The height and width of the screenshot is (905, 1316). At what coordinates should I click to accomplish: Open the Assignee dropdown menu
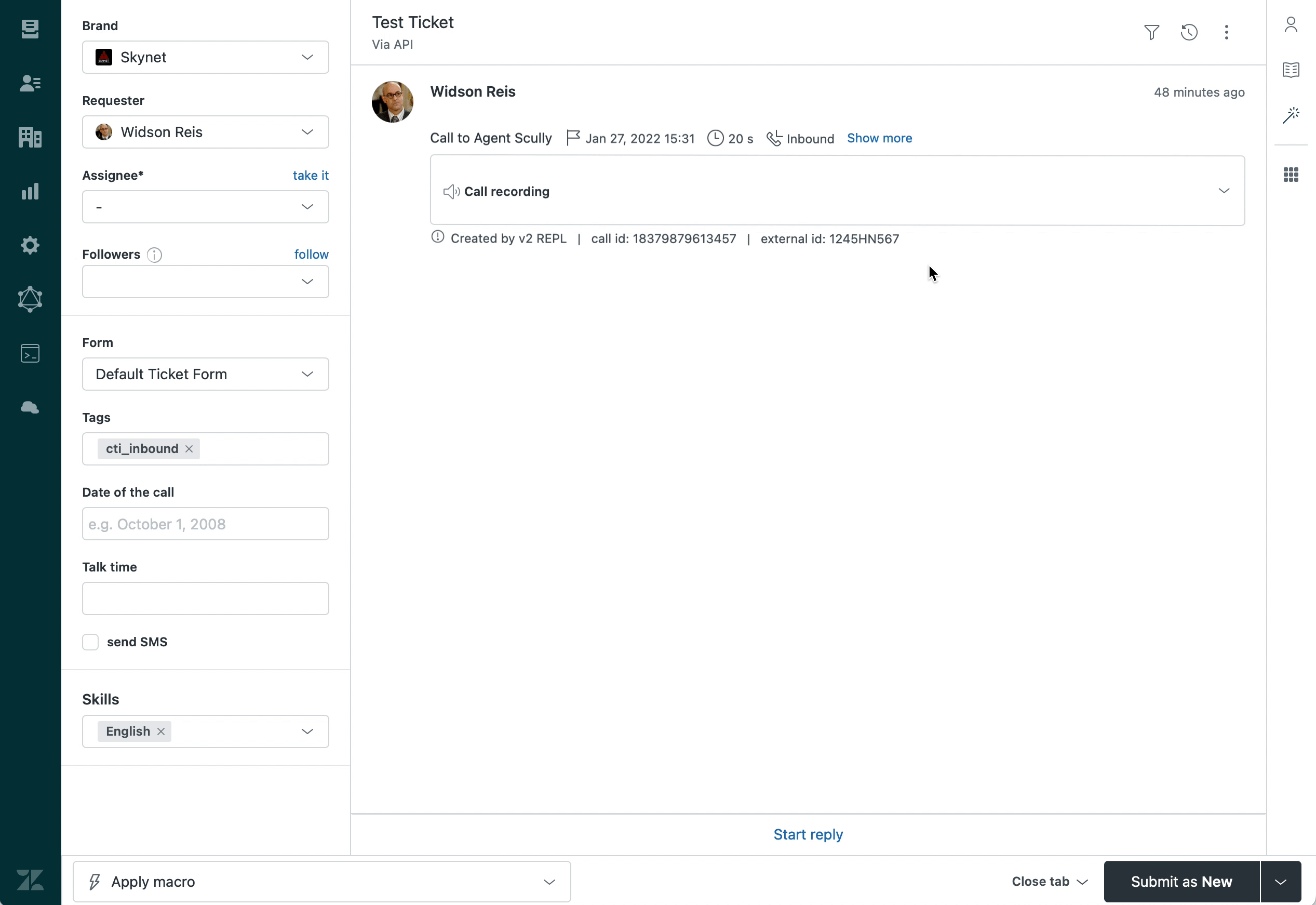[205, 206]
